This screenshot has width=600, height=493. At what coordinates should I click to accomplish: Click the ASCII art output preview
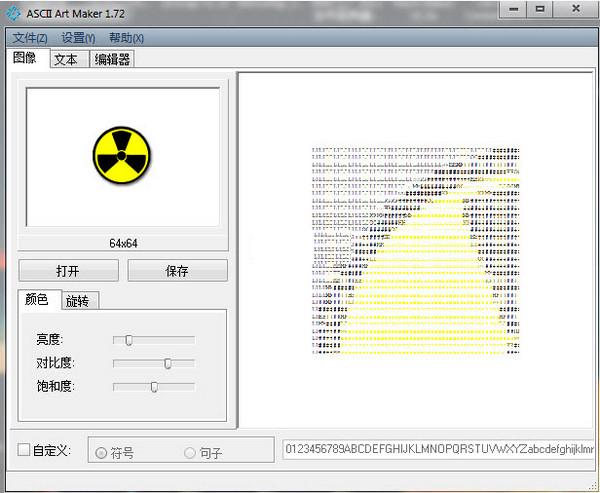(x=416, y=250)
